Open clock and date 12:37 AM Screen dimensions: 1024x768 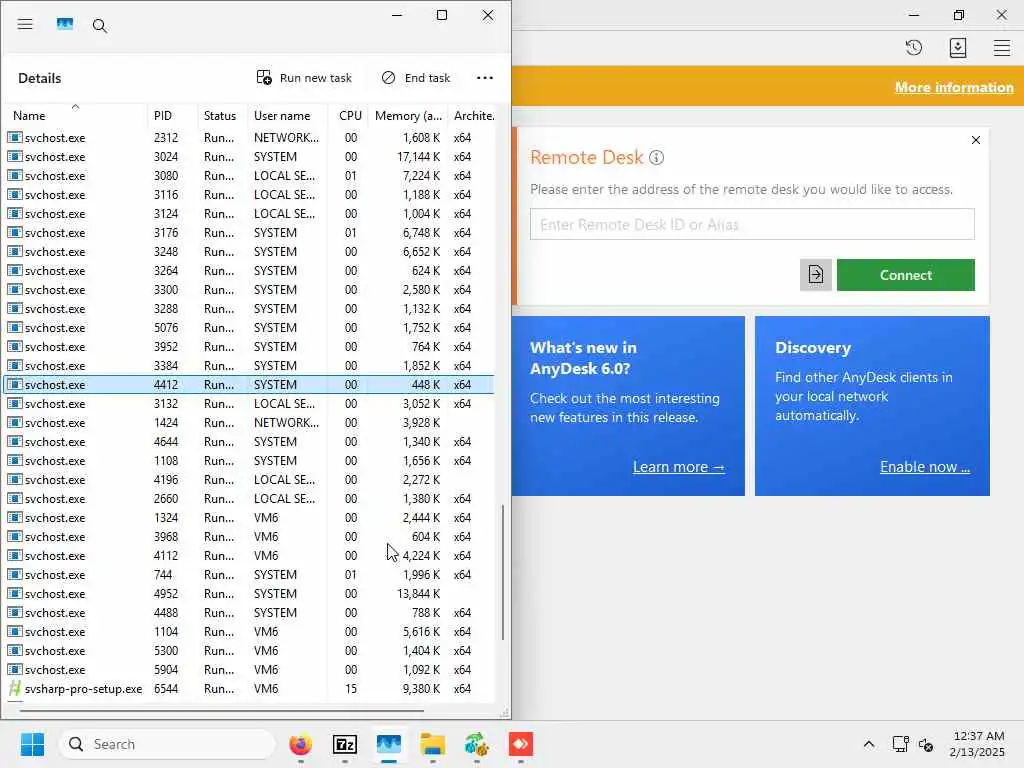pyautogui.click(x=977, y=744)
